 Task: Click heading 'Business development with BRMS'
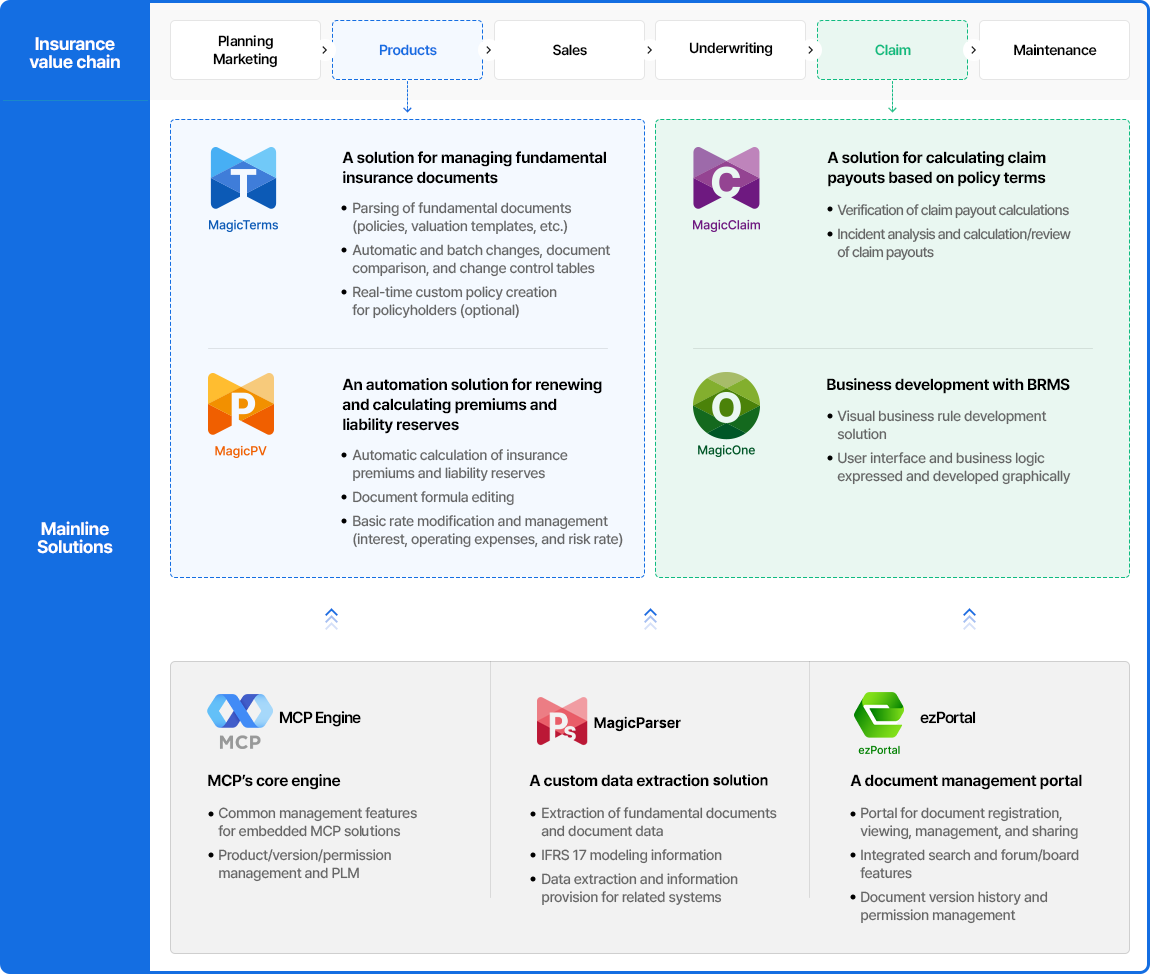(x=948, y=385)
